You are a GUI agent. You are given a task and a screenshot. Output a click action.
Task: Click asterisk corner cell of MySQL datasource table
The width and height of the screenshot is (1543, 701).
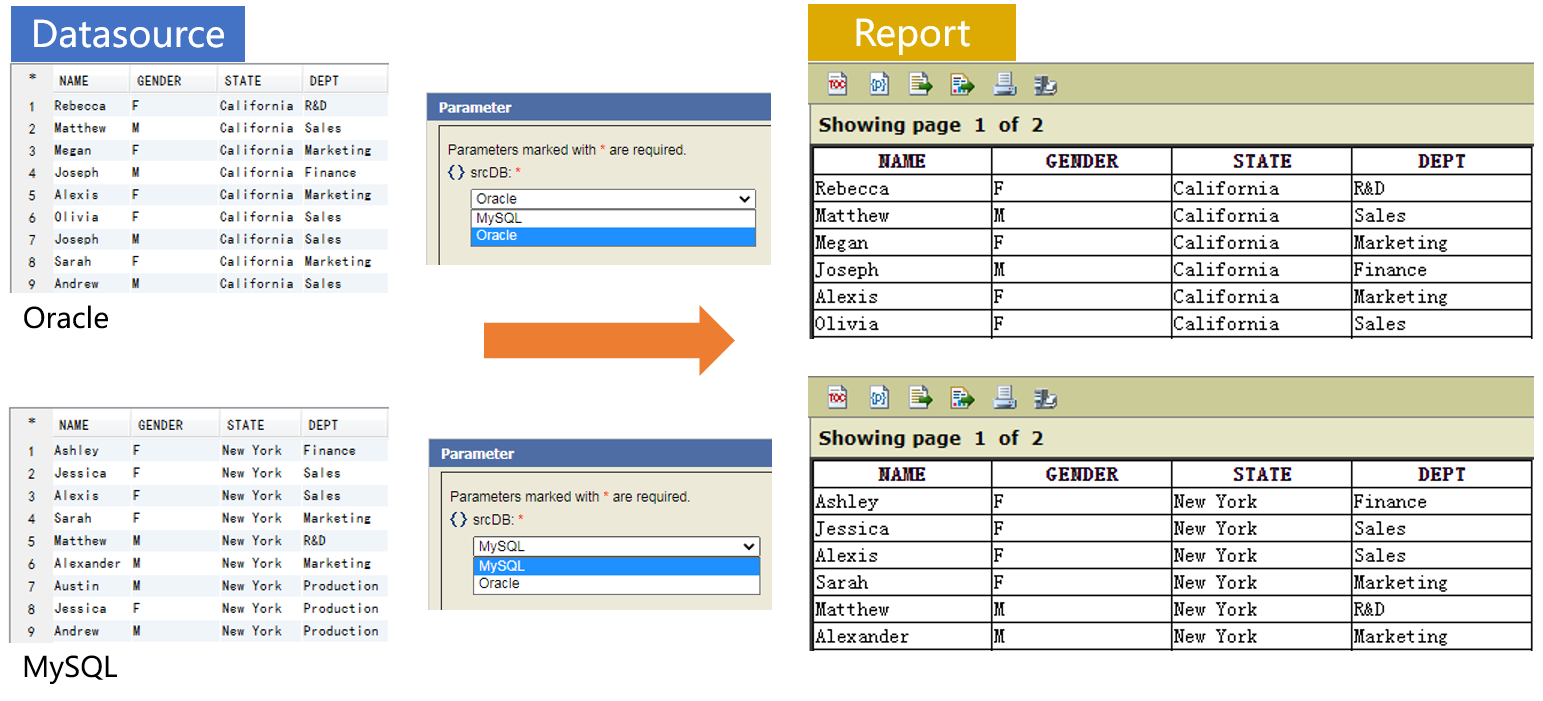[32, 422]
